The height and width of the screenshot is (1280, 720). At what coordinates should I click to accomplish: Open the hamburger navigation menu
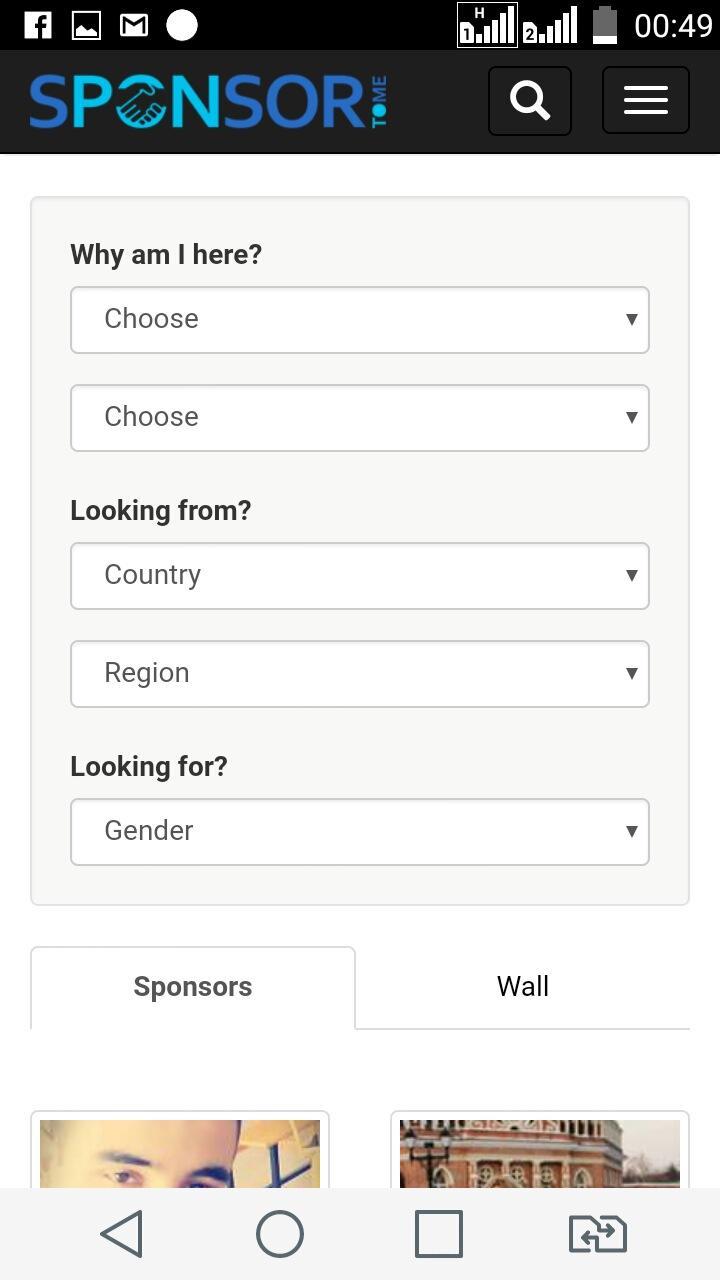[646, 100]
